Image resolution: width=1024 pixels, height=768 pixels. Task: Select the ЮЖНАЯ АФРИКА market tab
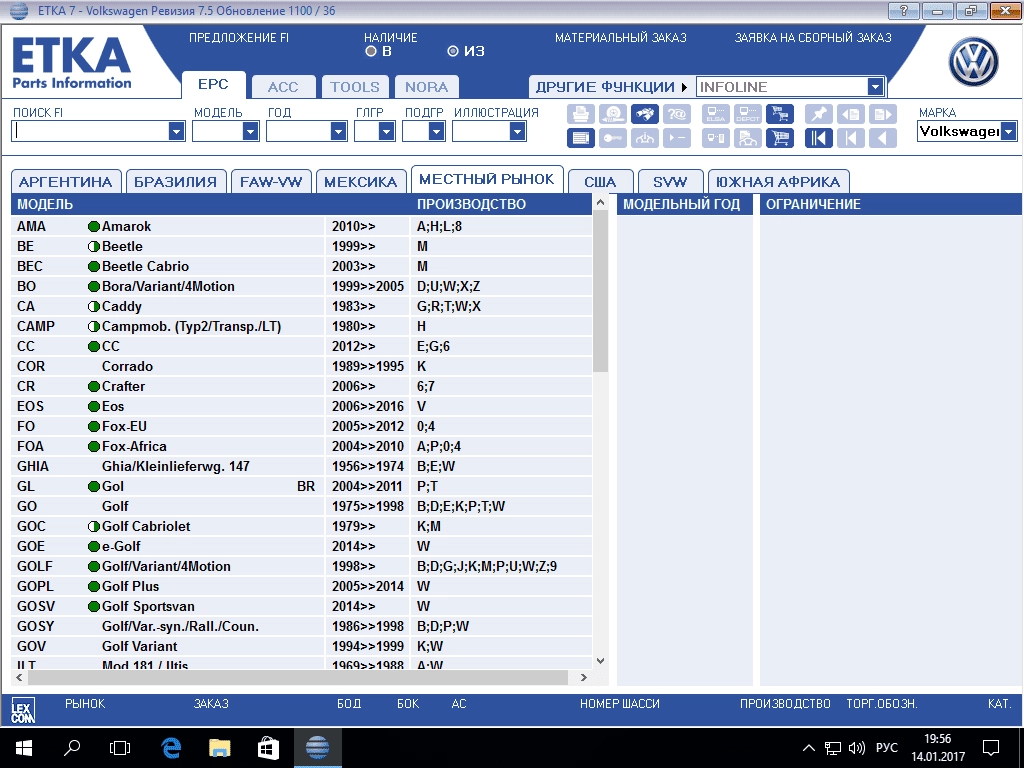(x=778, y=182)
